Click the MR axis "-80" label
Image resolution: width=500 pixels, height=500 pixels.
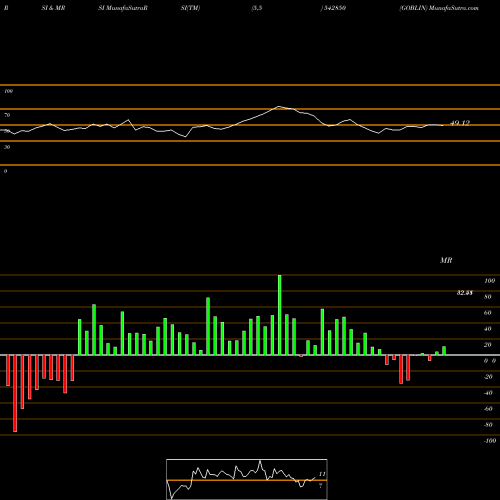(x=488, y=425)
